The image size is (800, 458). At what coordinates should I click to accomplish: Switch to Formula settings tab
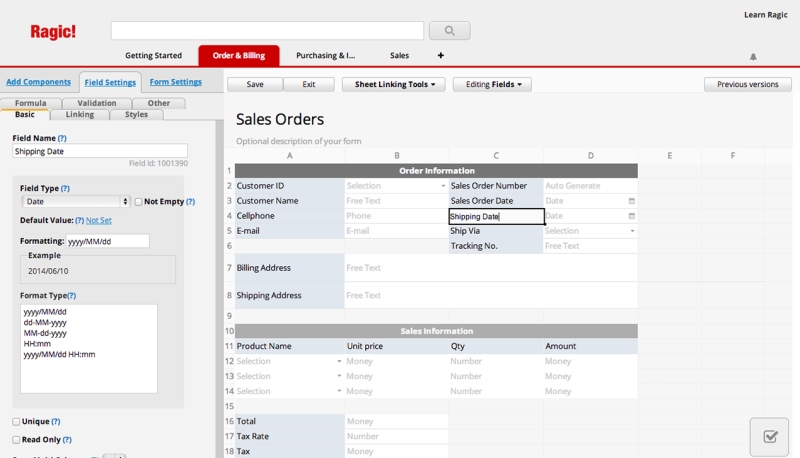[31, 103]
